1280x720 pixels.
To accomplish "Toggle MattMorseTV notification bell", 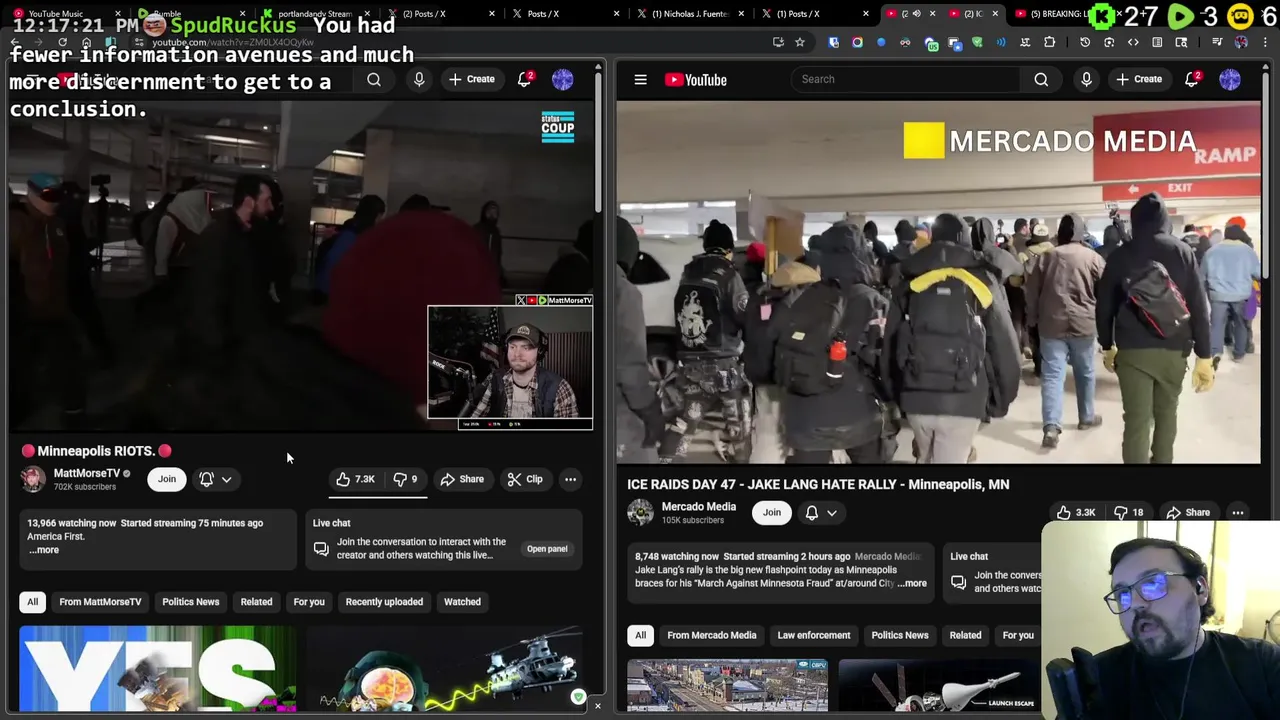I will 207,479.
